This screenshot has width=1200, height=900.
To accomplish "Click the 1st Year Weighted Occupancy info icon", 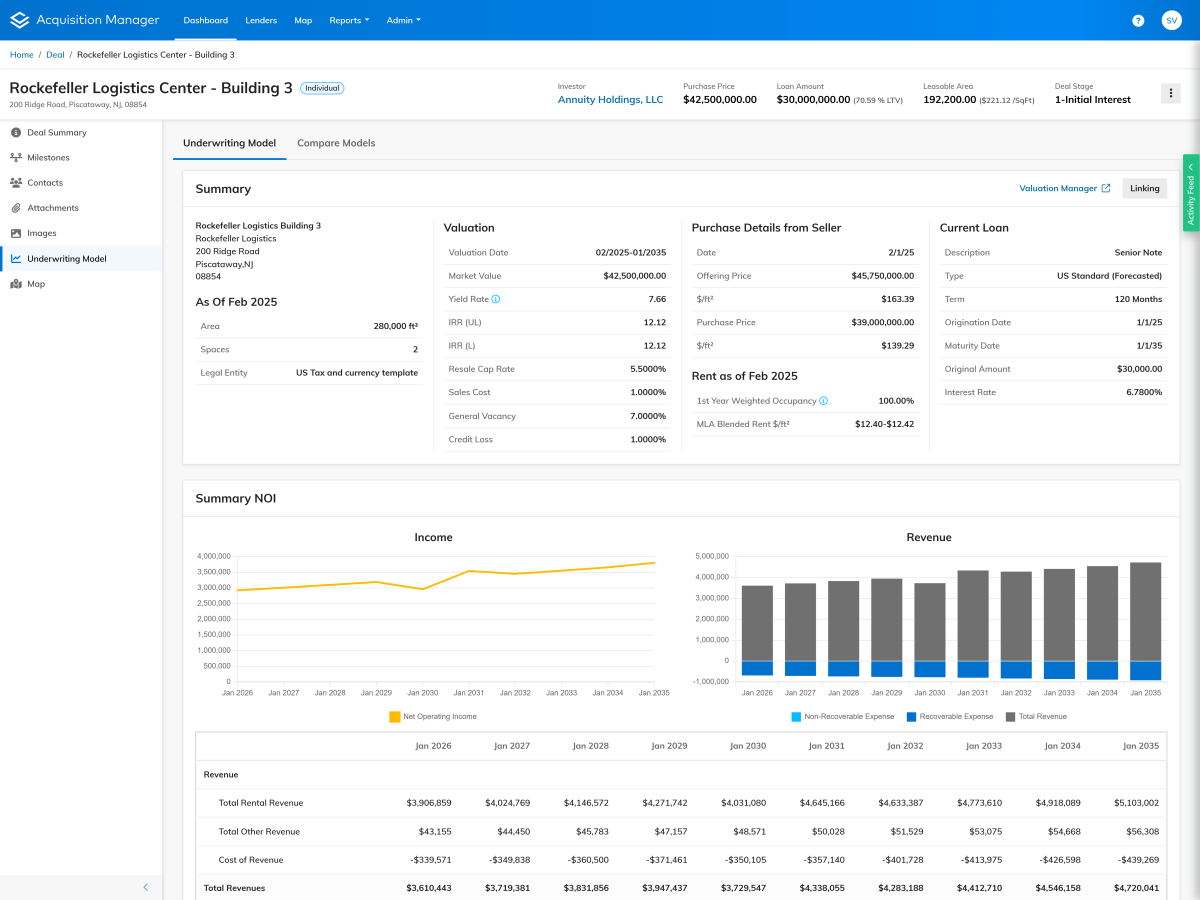I will [x=824, y=401].
